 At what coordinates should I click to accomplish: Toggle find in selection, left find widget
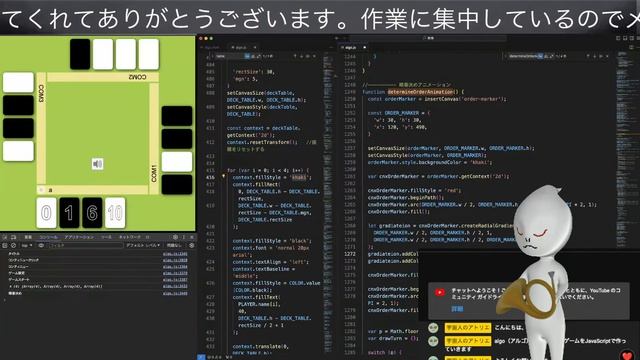pyautogui.click(x=308, y=56)
